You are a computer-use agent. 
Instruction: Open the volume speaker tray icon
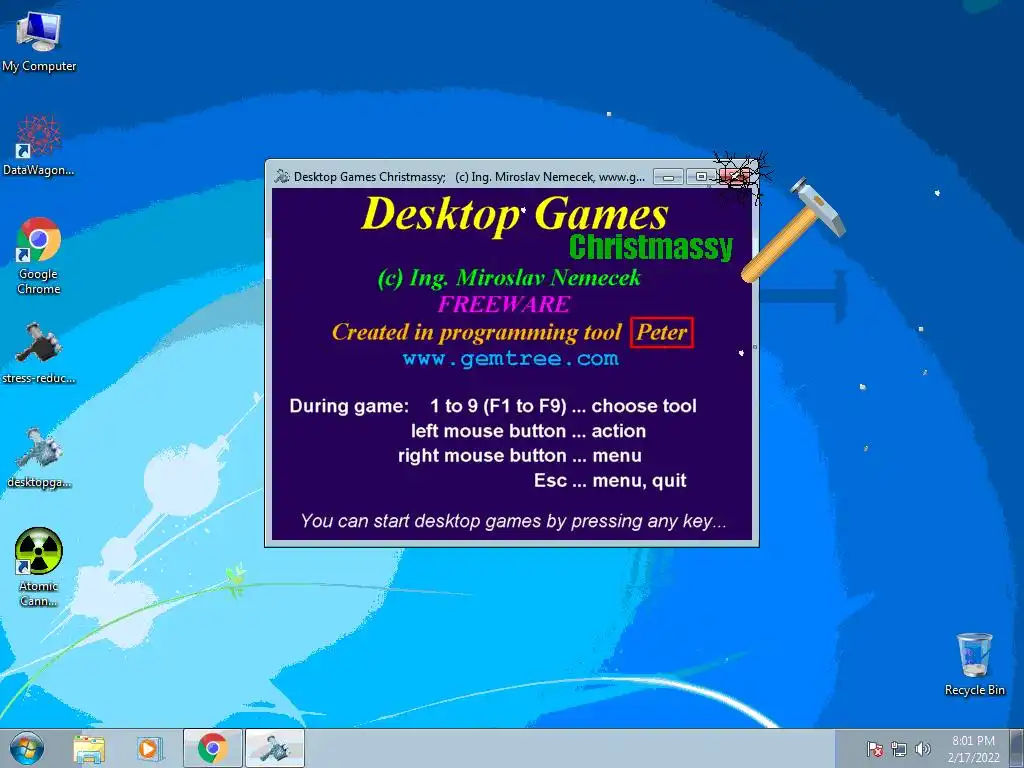pos(922,749)
